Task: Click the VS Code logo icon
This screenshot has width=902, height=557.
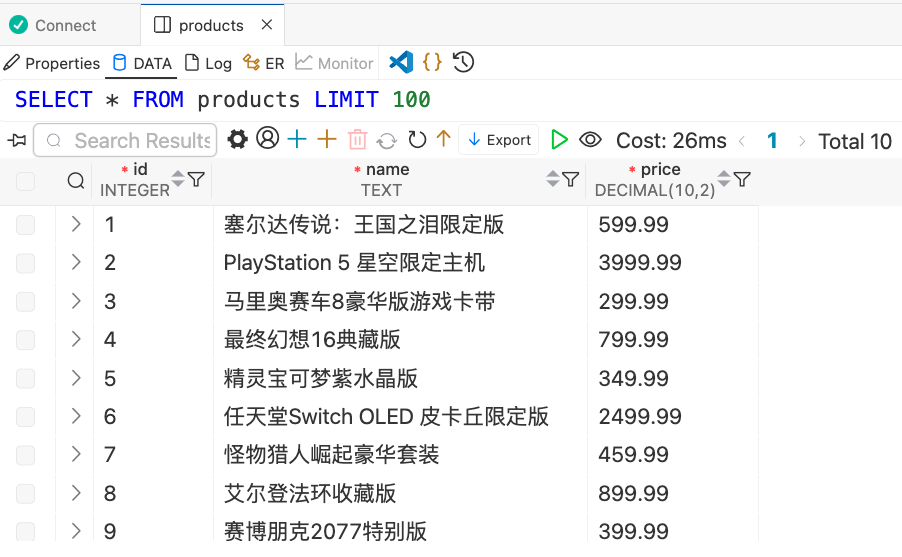Action: [401, 62]
